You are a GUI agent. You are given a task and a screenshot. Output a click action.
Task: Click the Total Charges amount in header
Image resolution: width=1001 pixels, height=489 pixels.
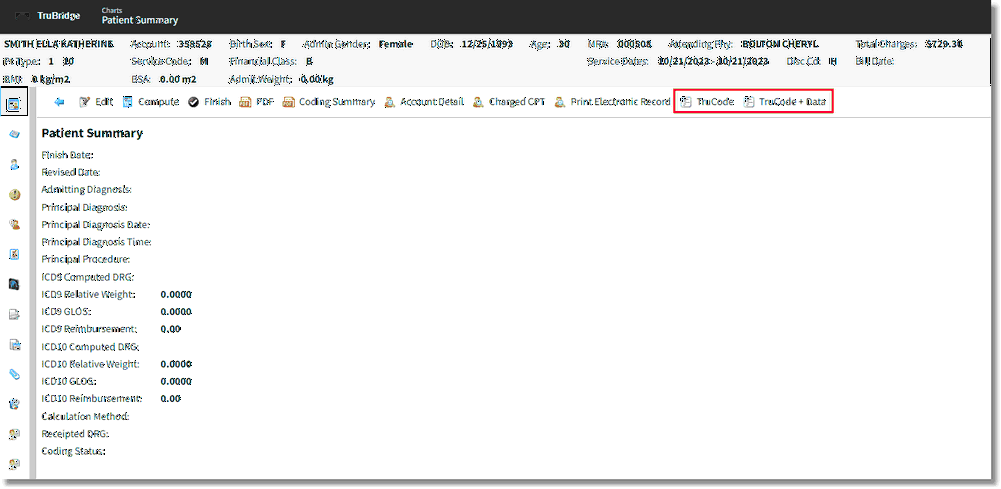pos(944,45)
